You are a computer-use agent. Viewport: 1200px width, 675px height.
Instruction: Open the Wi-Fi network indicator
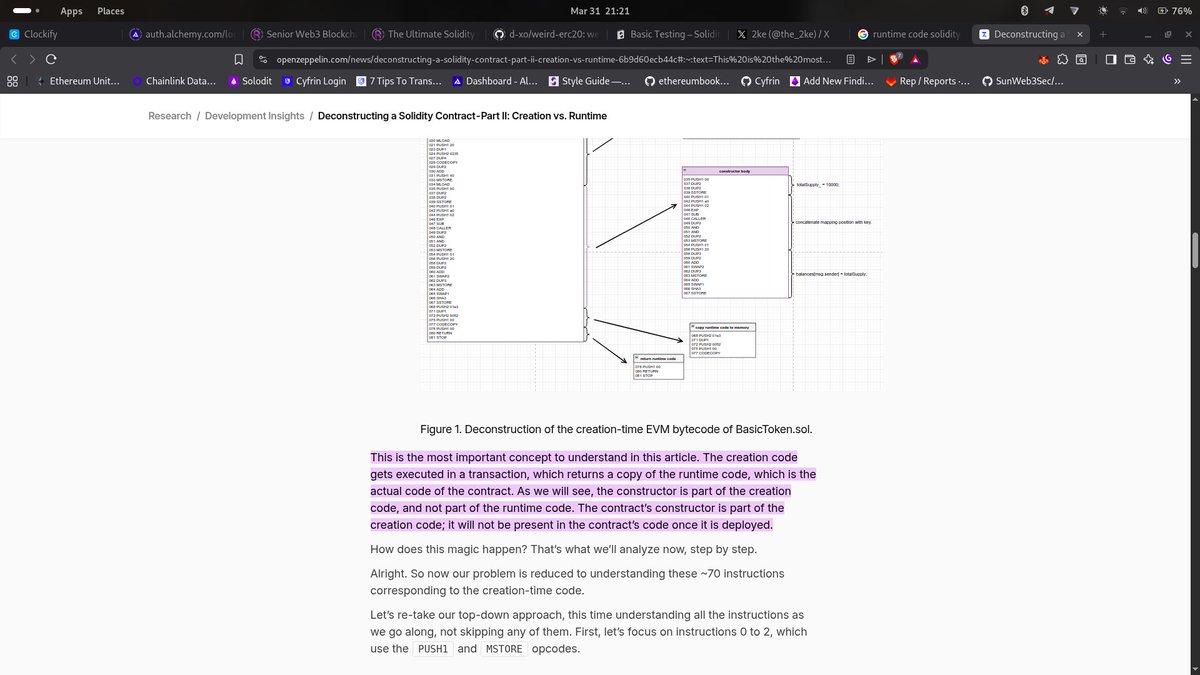1124,10
